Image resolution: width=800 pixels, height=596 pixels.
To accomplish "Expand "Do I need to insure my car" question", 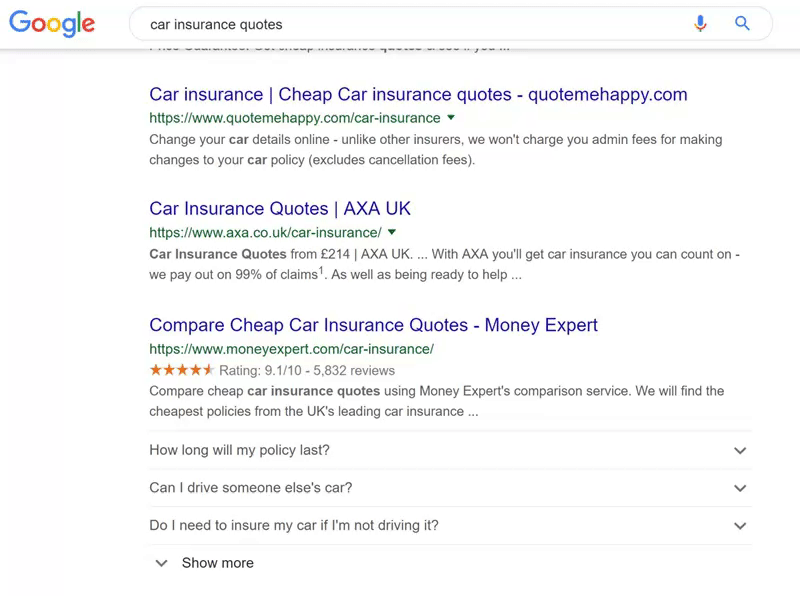I will [x=294, y=525].
